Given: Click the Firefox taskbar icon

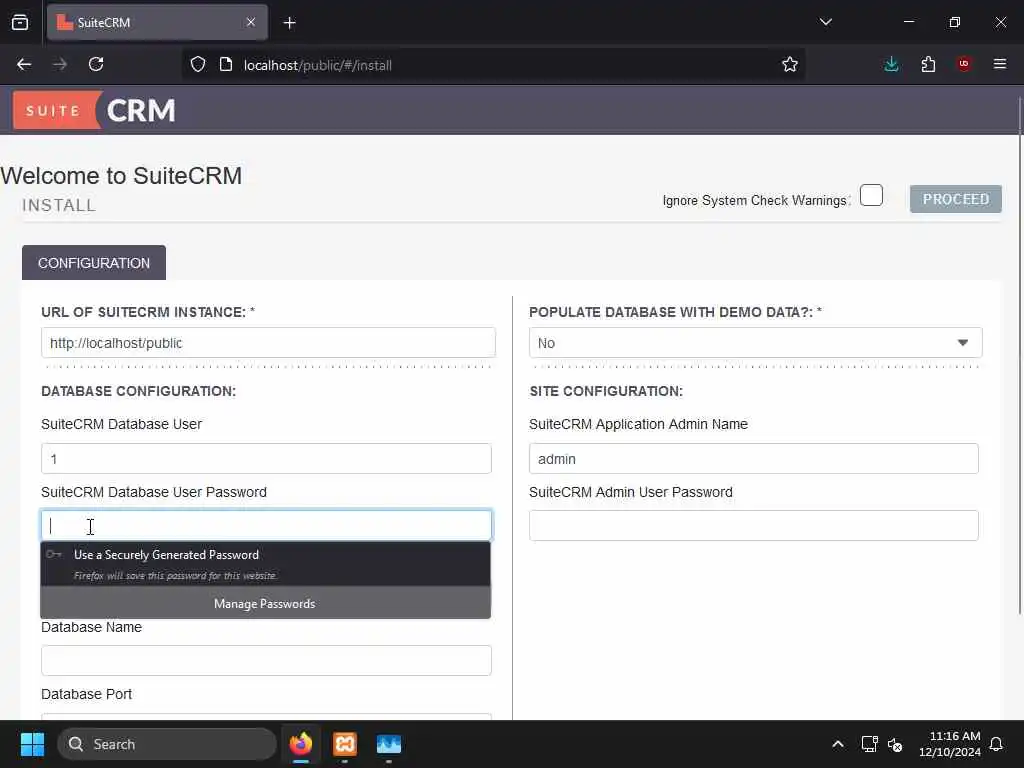Looking at the screenshot, I should pos(300,744).
